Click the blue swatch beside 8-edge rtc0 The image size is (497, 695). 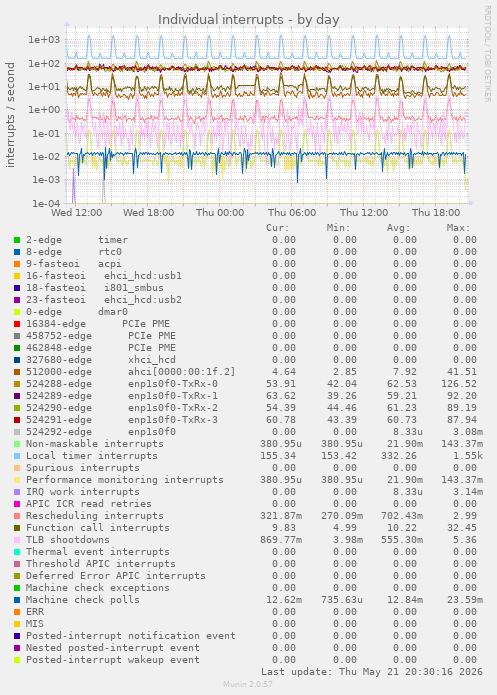[x=17, y=252]
